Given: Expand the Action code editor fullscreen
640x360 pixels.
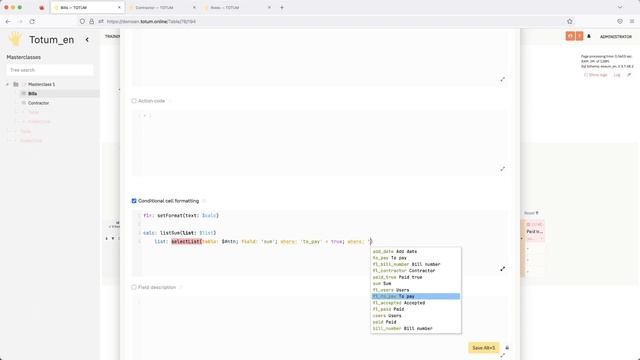Looking at the screenshot, I should 502,169.
